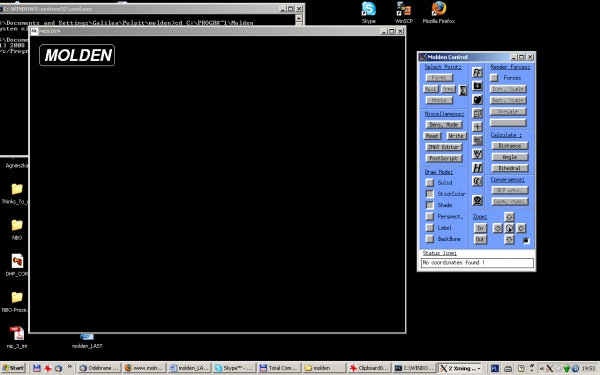600x375 pixels.
Task: Click the heart-shaped orbital icon in Molden Control
Action: [x=477, y=100]
